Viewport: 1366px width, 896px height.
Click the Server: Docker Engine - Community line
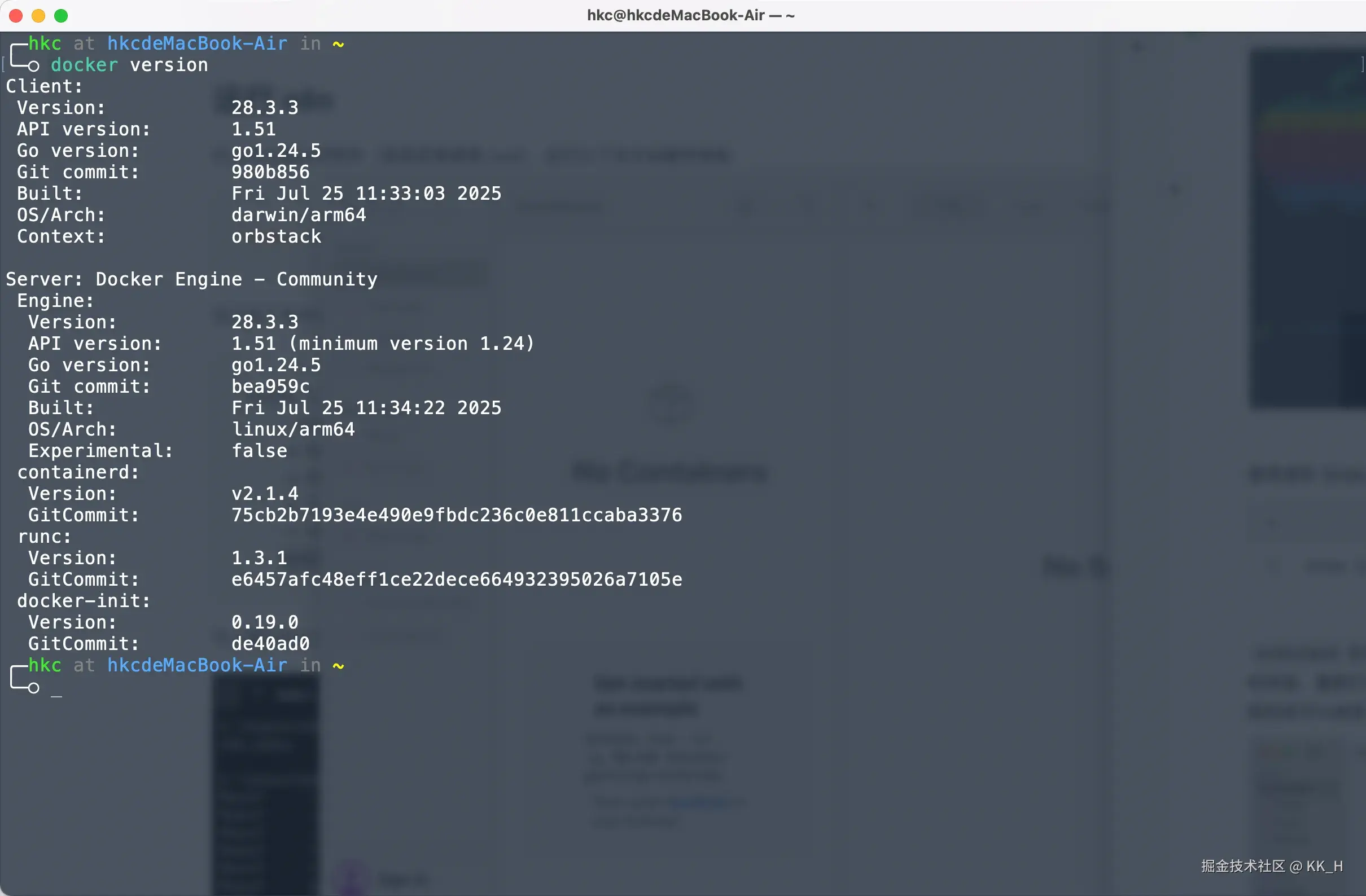tap(192, 279)
